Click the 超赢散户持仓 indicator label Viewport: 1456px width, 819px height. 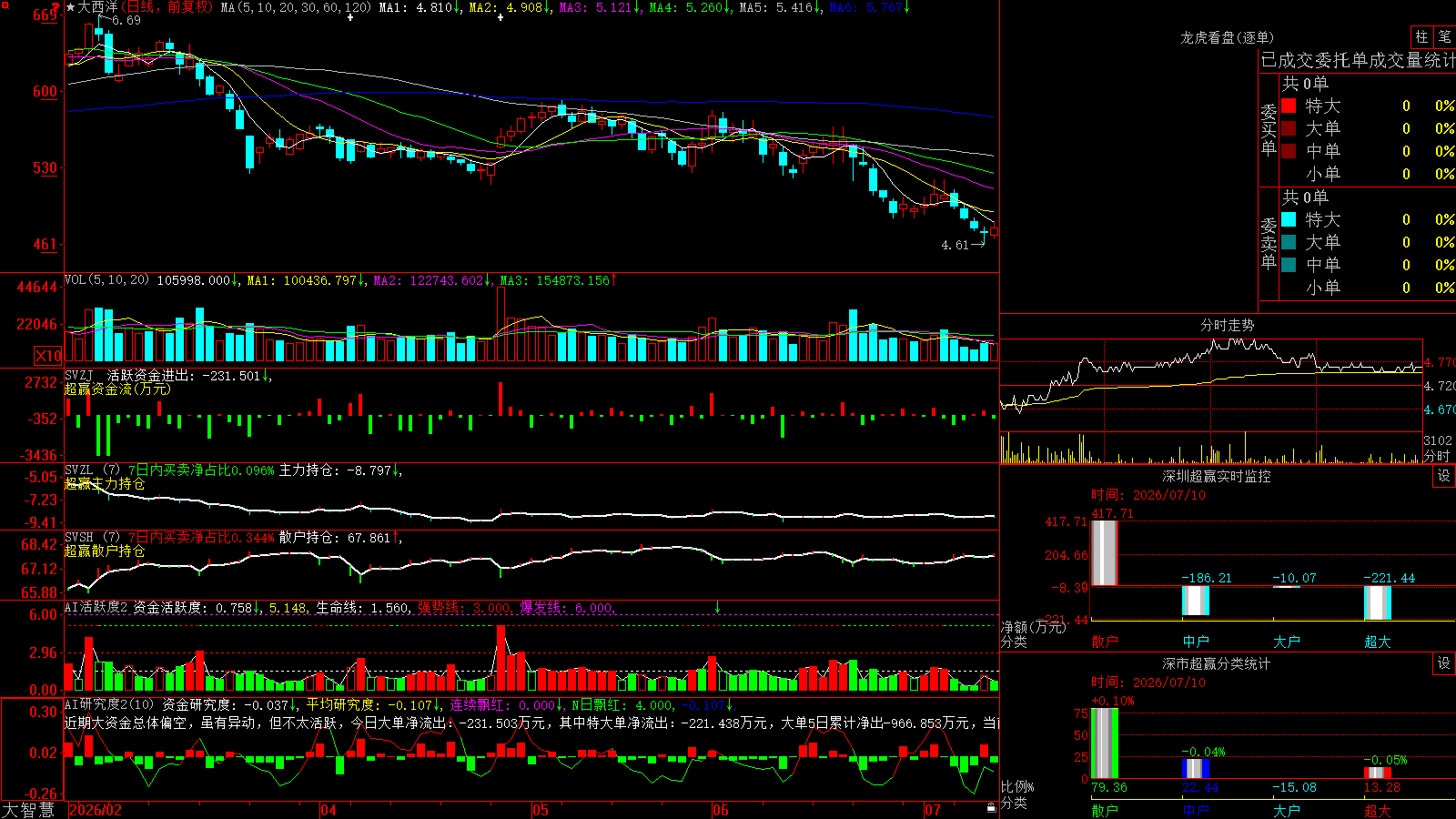[105, 551]
